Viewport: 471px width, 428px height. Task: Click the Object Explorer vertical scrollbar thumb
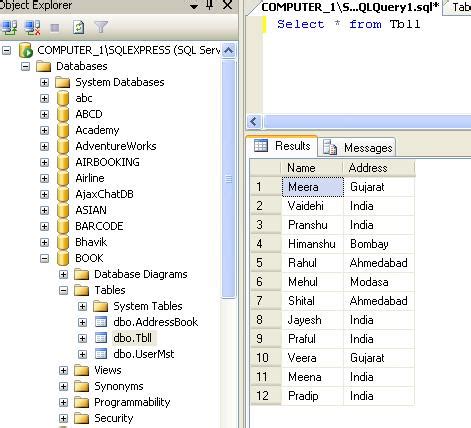coord(229,178)
